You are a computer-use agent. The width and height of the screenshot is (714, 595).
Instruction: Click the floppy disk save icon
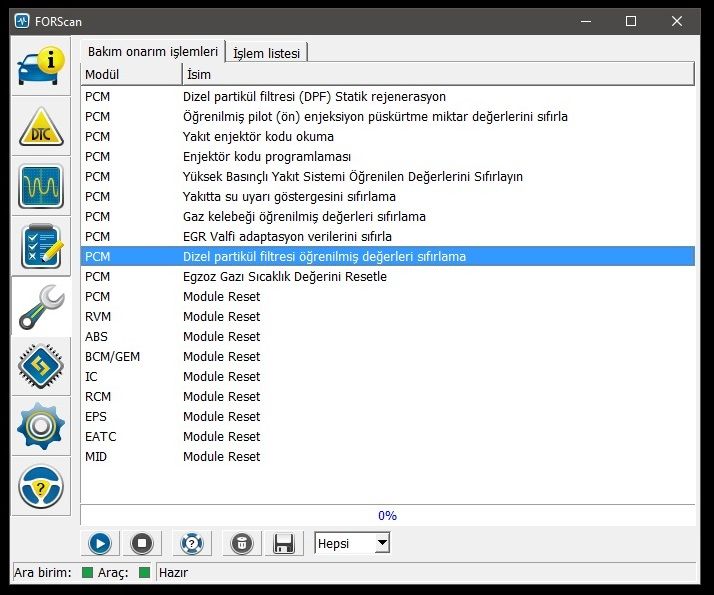point(284,543)
